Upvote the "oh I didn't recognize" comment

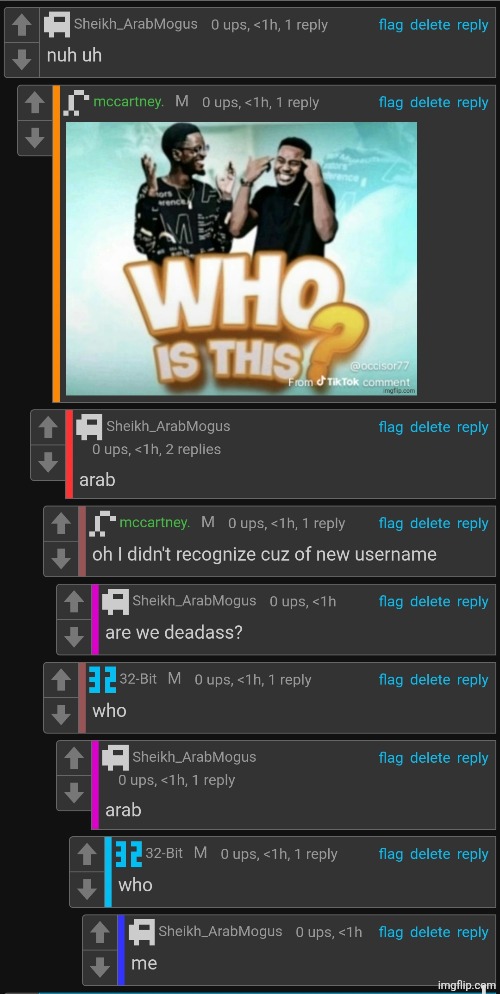(61, 524)
